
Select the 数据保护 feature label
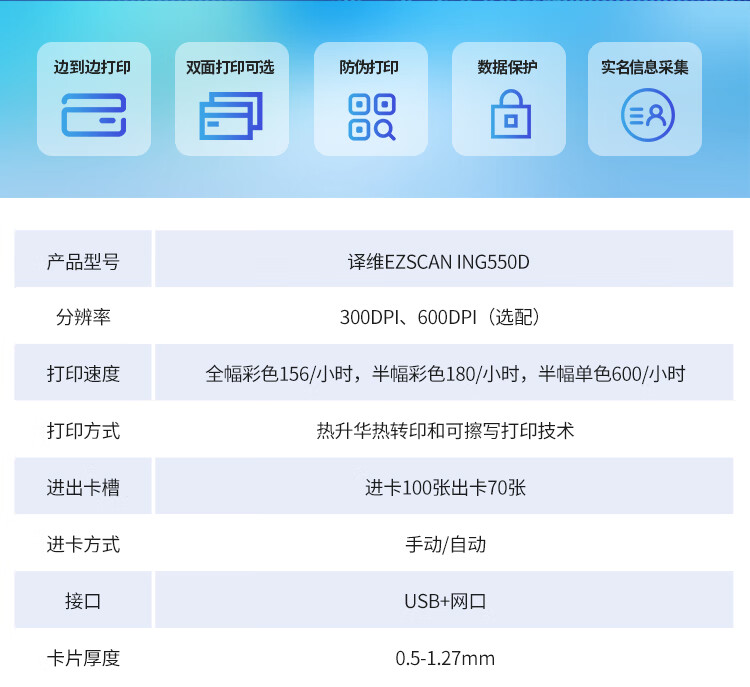pyautogui.click(x=507, y=67)
